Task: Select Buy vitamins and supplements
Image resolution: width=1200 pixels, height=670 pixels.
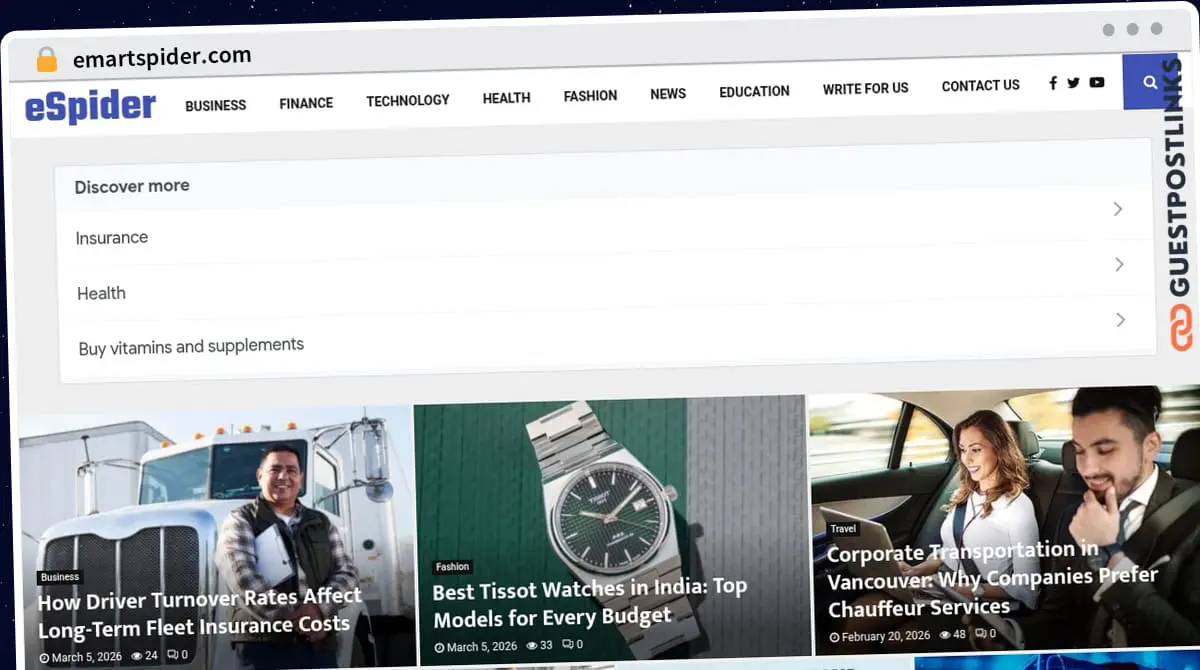Action: 191,346
